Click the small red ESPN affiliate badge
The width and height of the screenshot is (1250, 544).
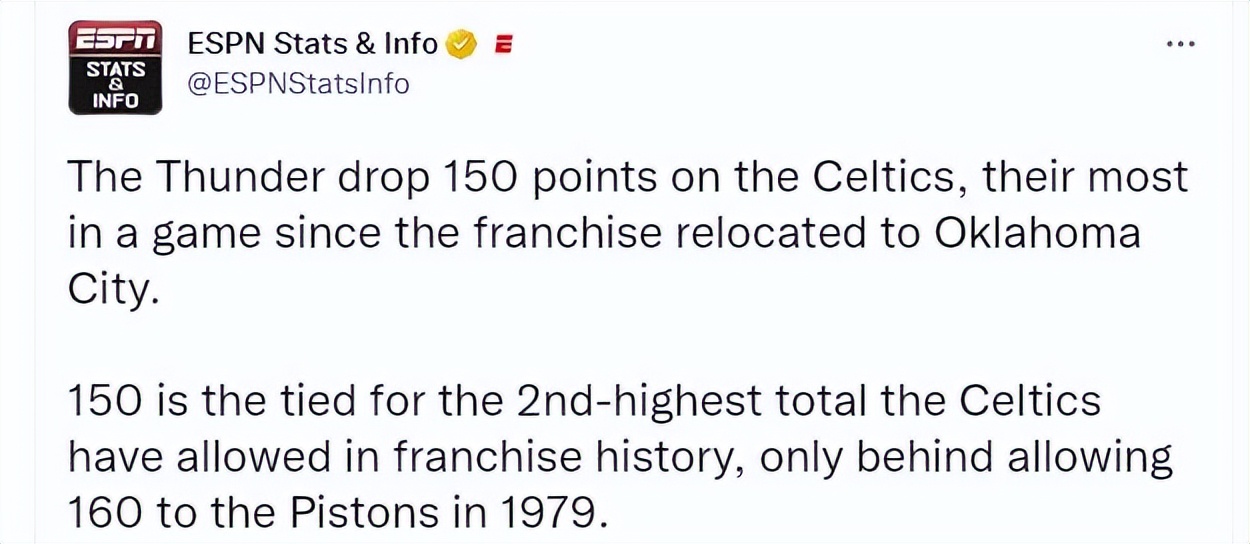point(505,44)
